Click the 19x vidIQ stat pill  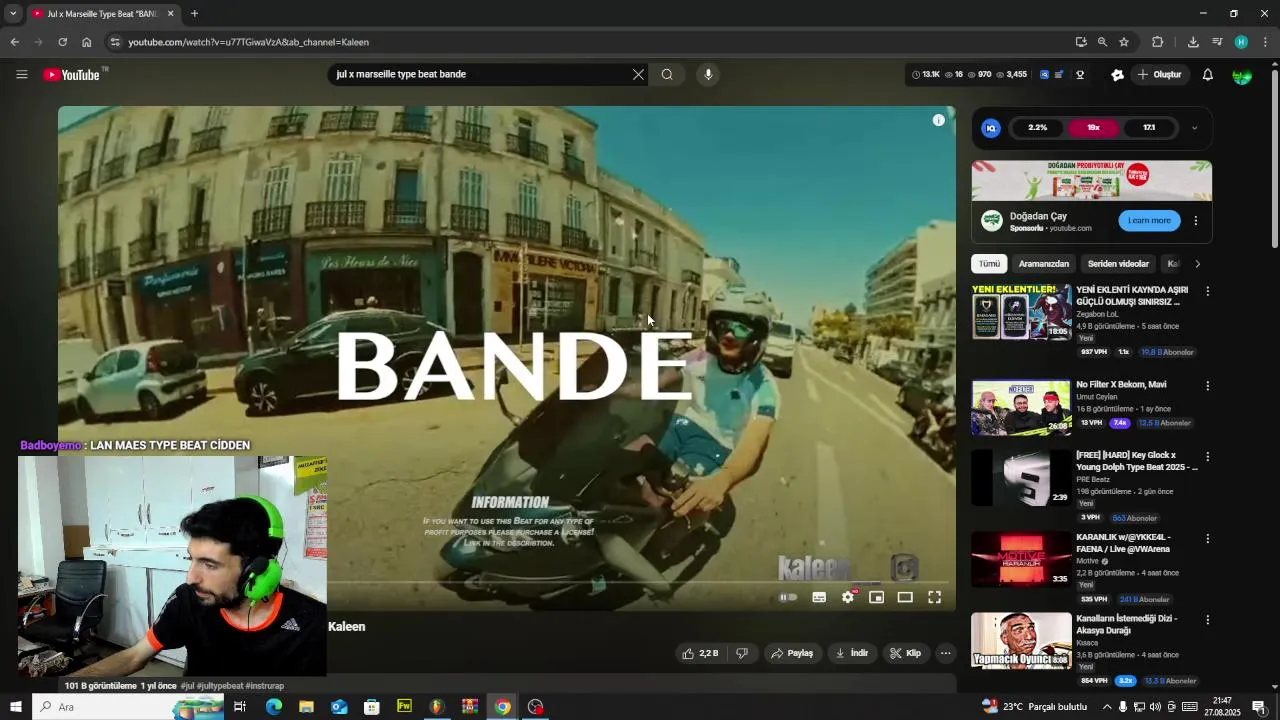[1093, 128]
